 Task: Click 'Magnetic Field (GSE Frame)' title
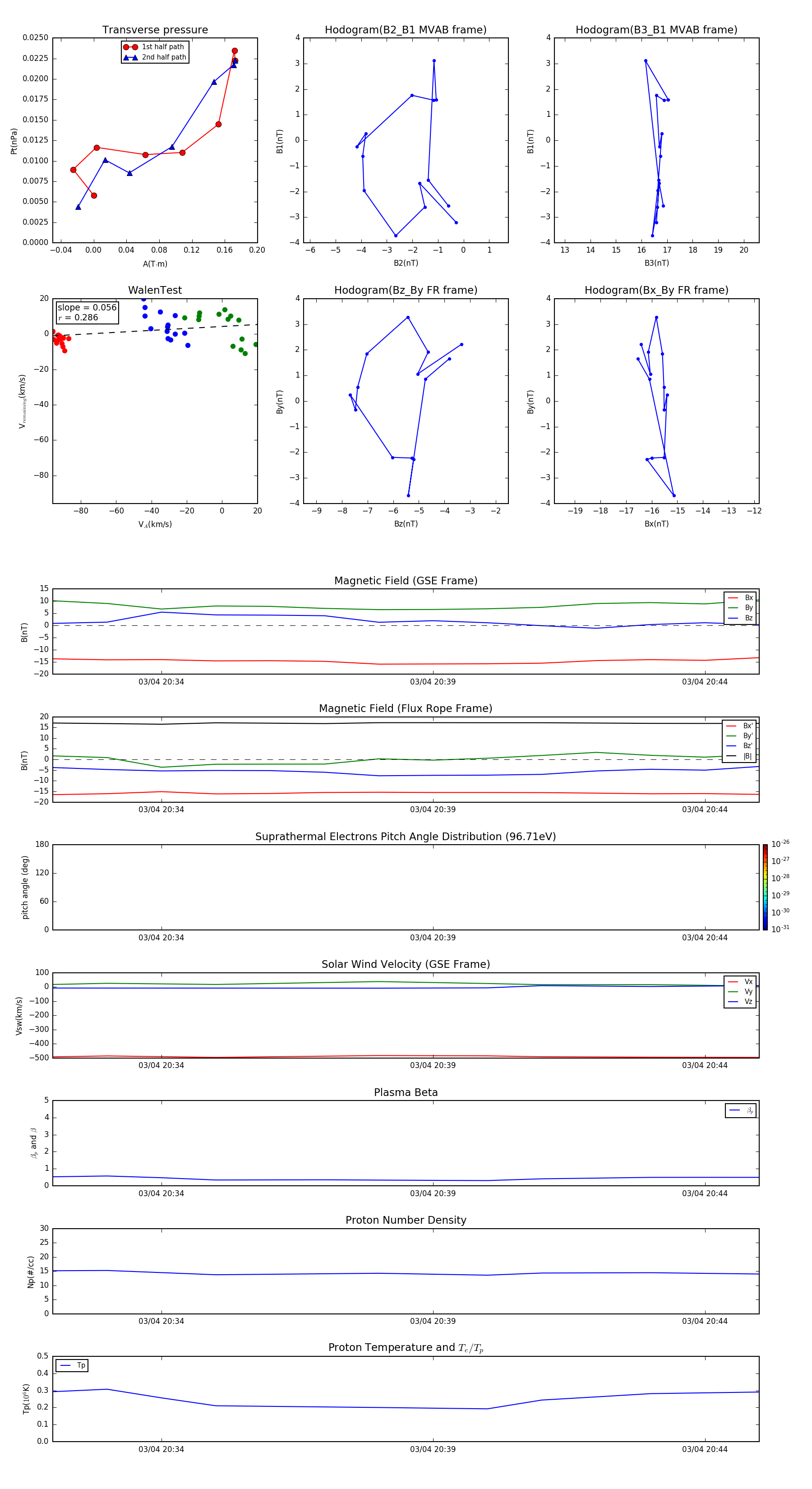[406, 581]
